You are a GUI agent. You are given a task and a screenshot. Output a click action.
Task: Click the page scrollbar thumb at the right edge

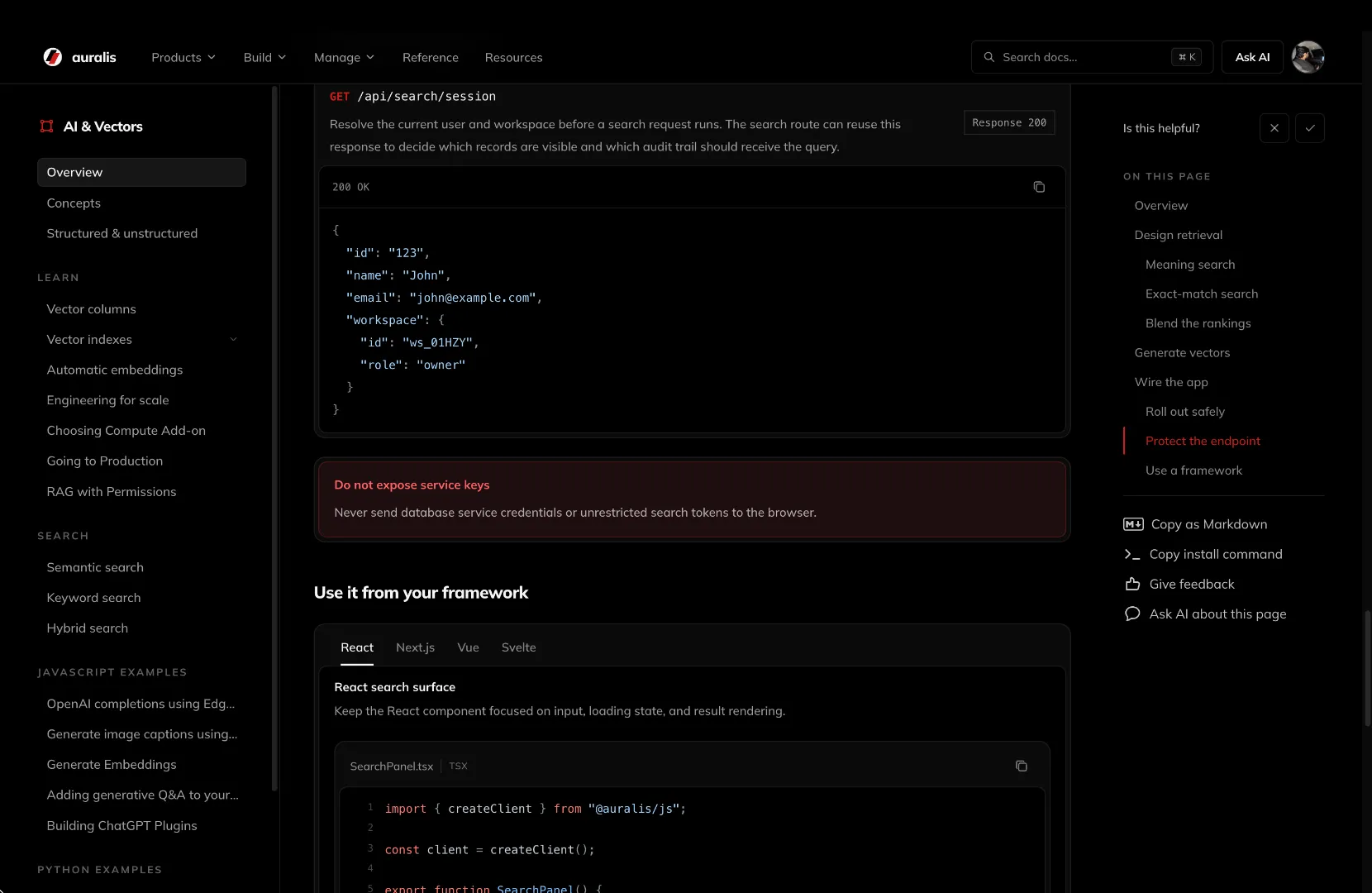pyautogui.click(x=1367, y=668)
